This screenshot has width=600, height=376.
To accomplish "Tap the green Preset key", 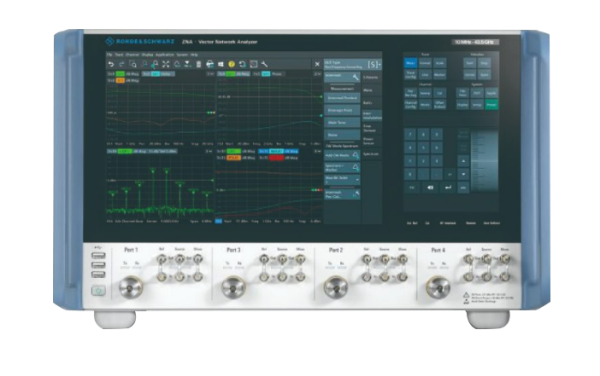I will coord(491,104).
